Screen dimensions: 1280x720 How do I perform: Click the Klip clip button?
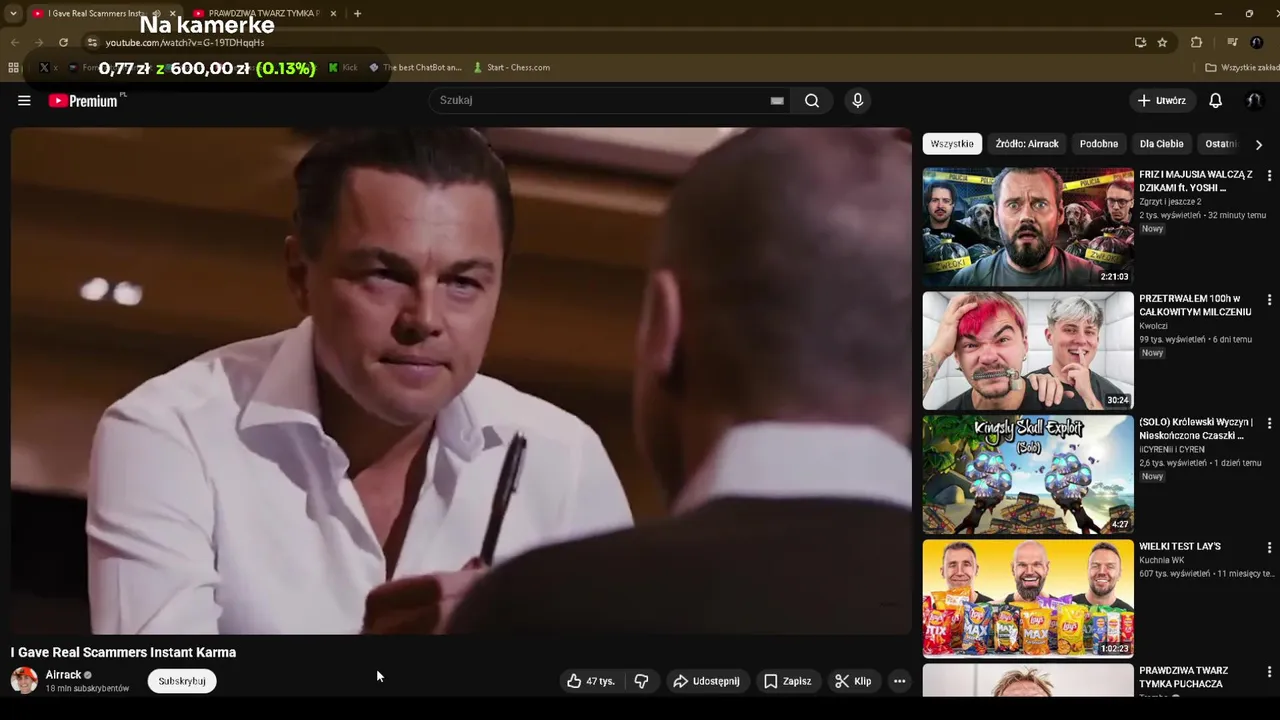pos(853,681)
